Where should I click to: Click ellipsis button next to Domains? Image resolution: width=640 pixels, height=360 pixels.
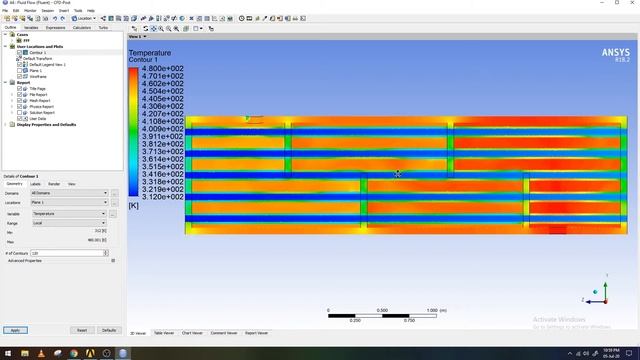point(115,193)
